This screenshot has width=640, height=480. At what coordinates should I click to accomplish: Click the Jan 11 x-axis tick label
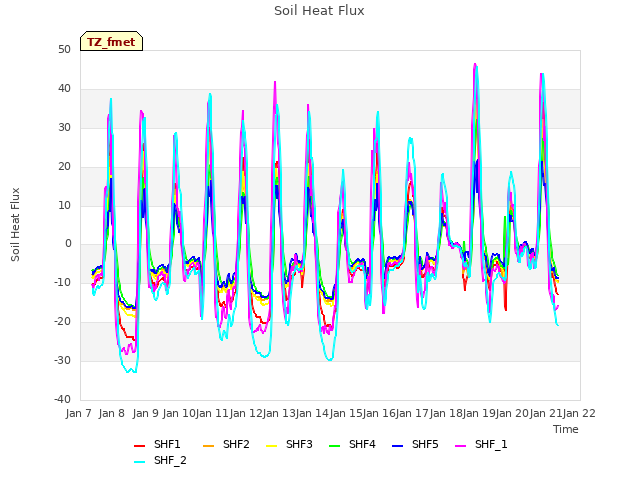click(212, 413)
